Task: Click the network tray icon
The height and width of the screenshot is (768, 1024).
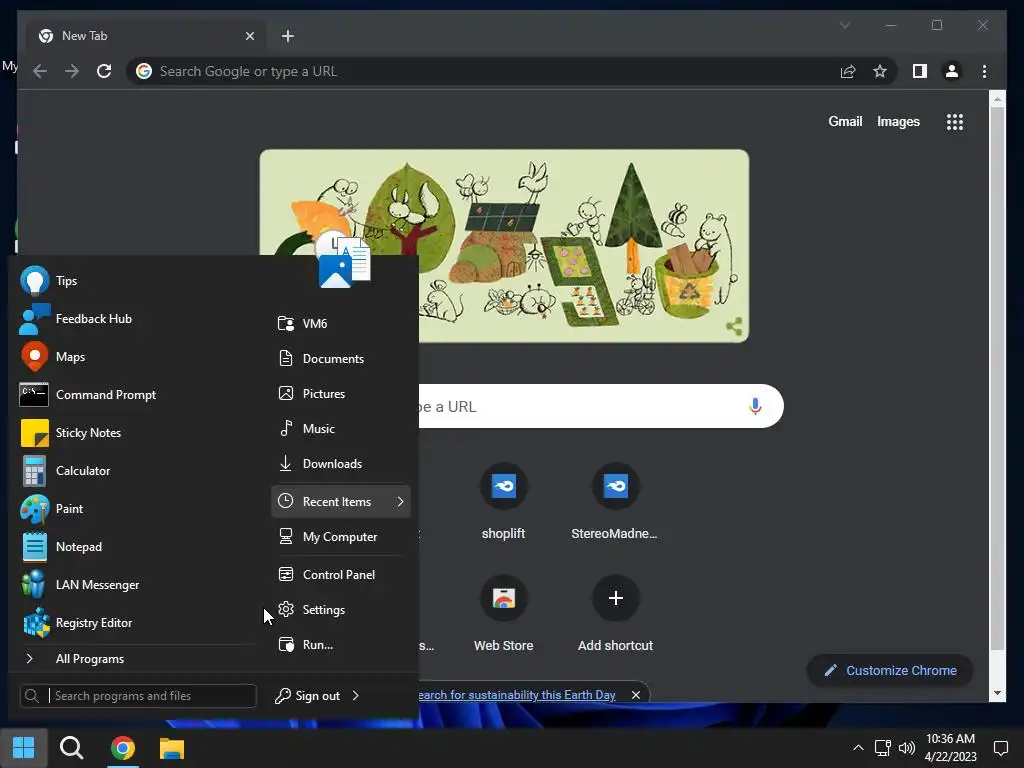Action: pos(883,748)
